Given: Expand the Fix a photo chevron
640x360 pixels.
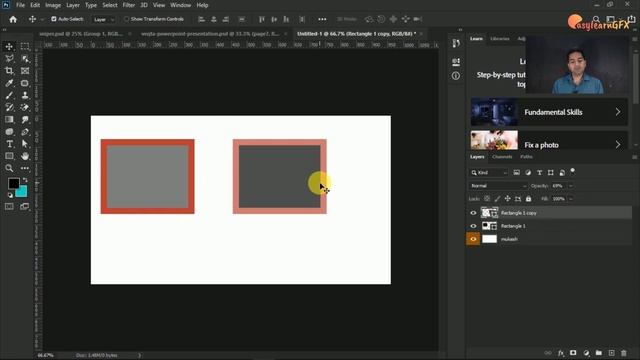Looking at the screenshot, I should point(618,144).
